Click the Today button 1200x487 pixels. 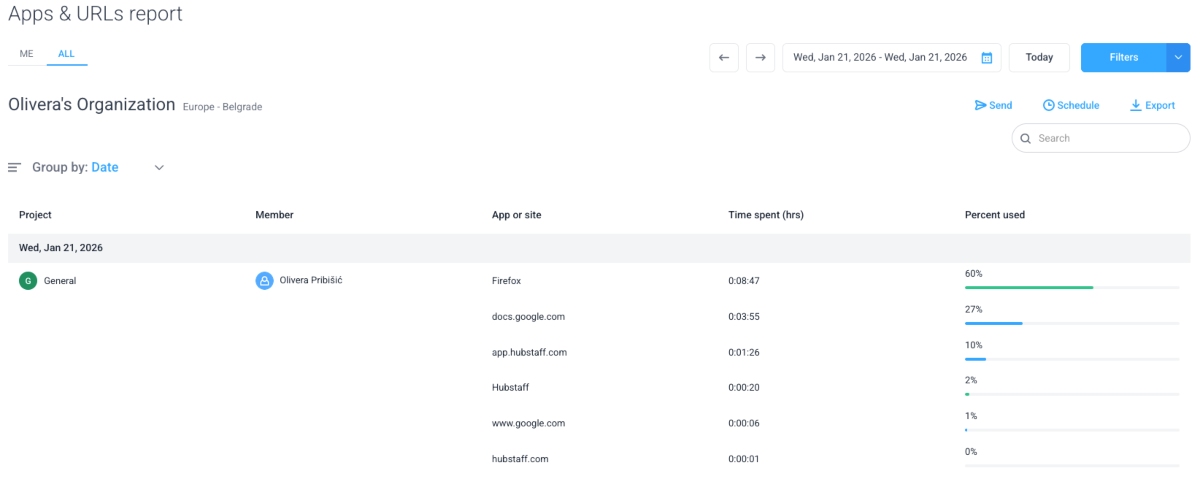pyautogui.click(x=1039, y=57)
